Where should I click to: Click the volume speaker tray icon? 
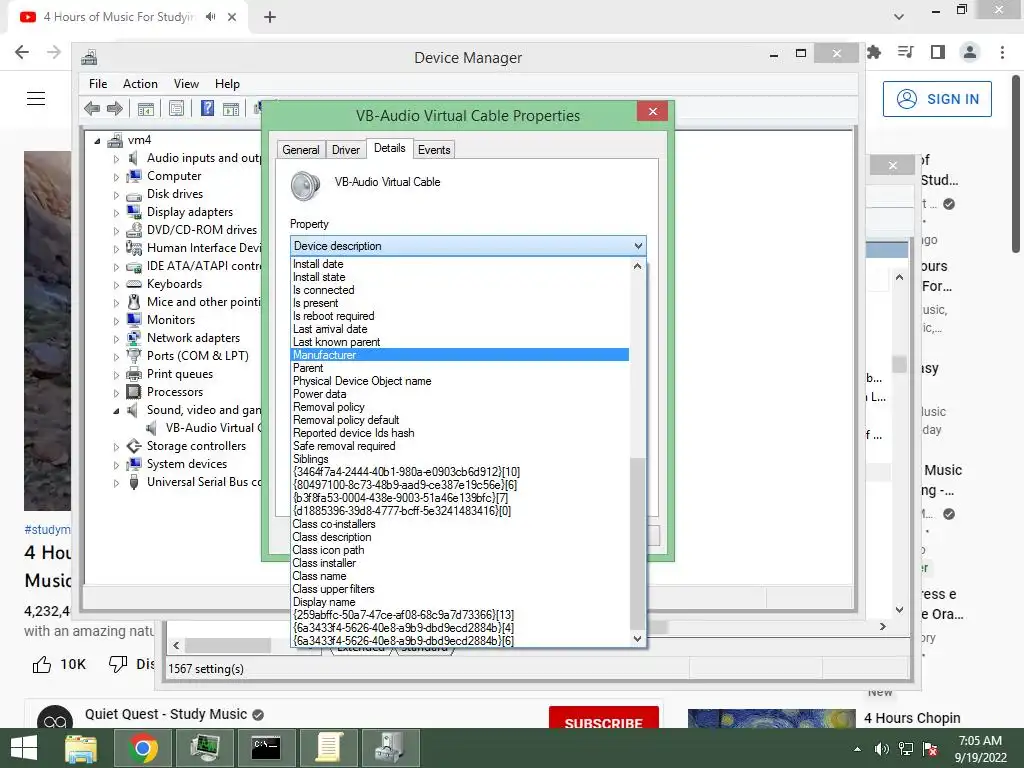(x=881, y=749)
